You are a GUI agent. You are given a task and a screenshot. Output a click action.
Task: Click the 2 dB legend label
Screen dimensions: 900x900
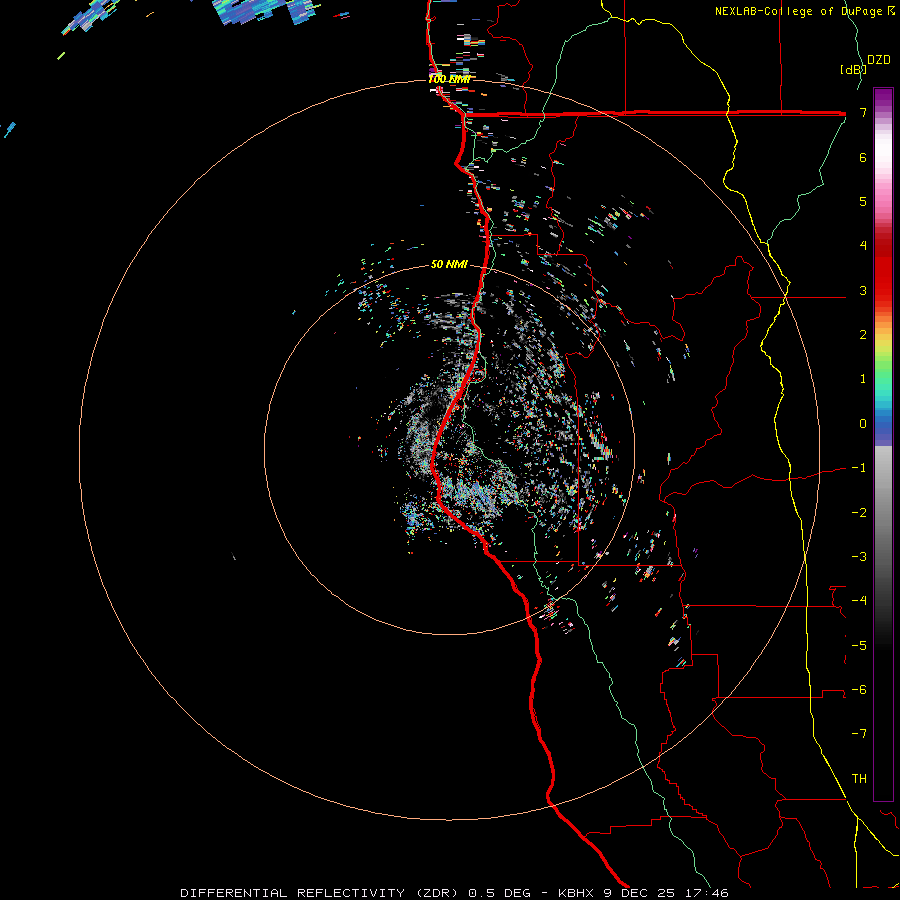click(863, 335)
